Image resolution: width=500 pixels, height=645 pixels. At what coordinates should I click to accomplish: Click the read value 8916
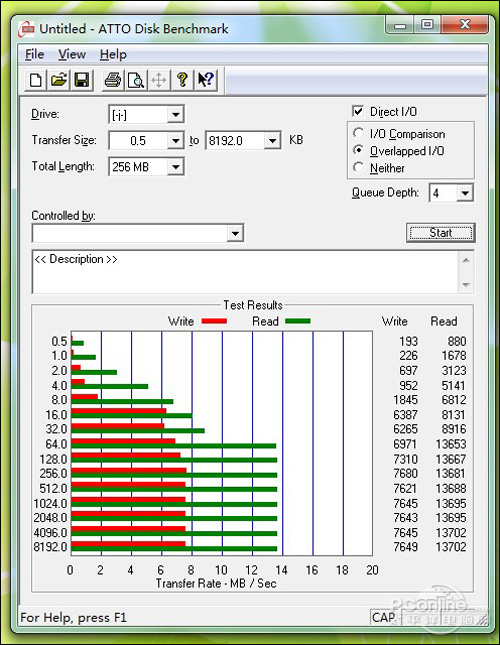click(454, 429)
